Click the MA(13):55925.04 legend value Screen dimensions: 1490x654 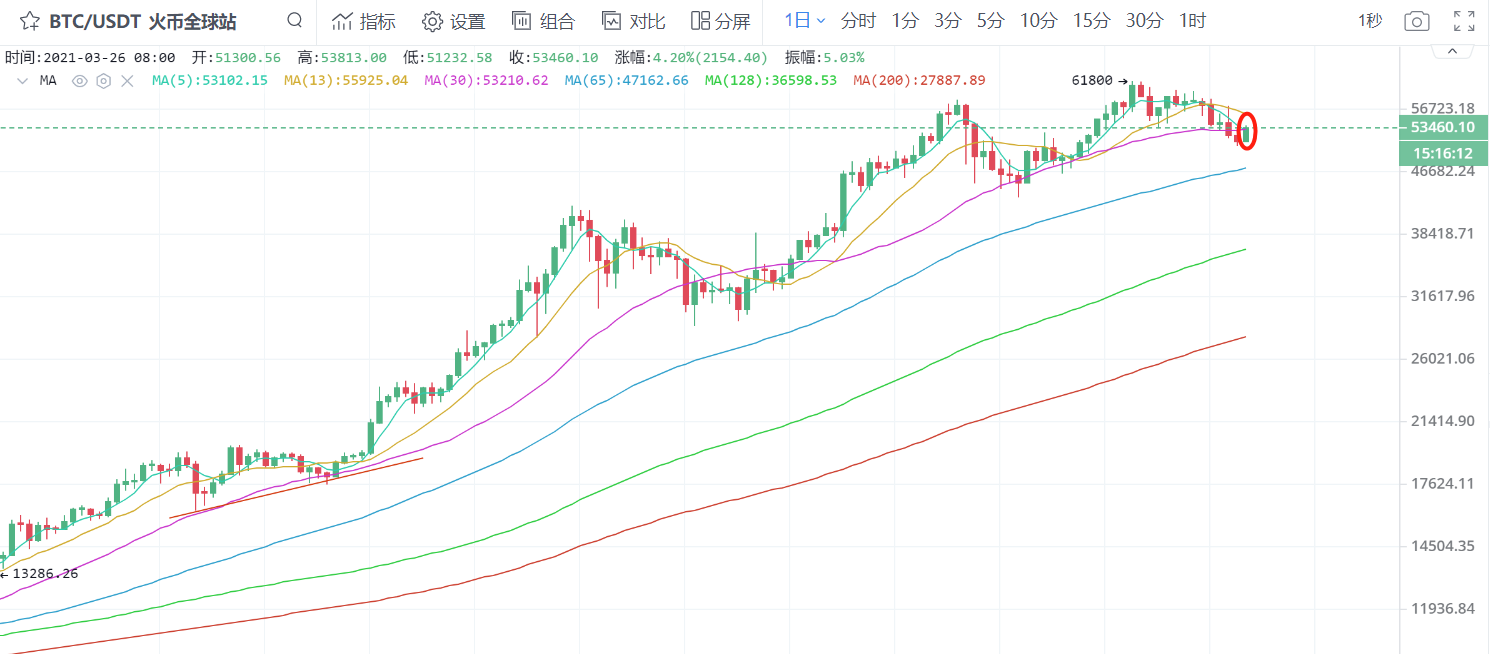point(346,80)
